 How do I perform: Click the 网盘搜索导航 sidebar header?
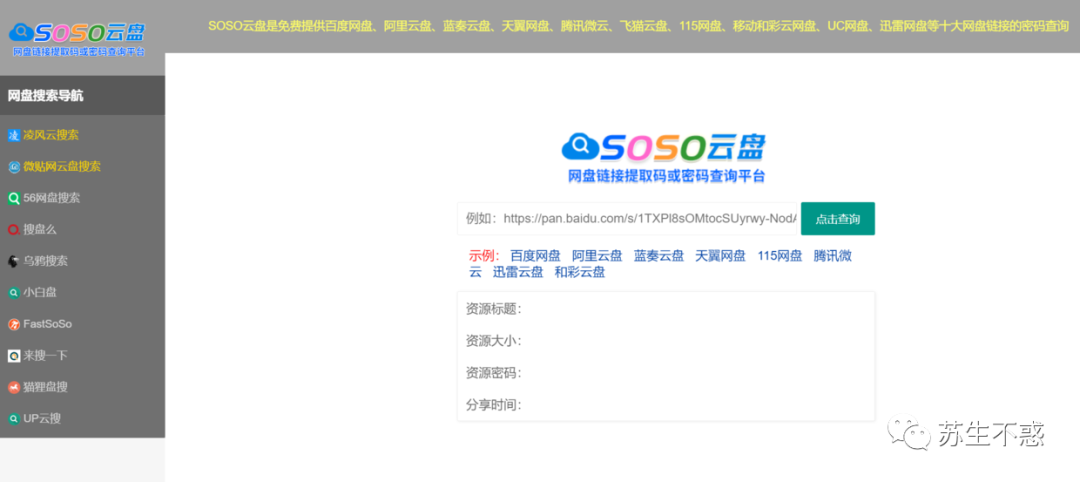[x=83, y=96]
